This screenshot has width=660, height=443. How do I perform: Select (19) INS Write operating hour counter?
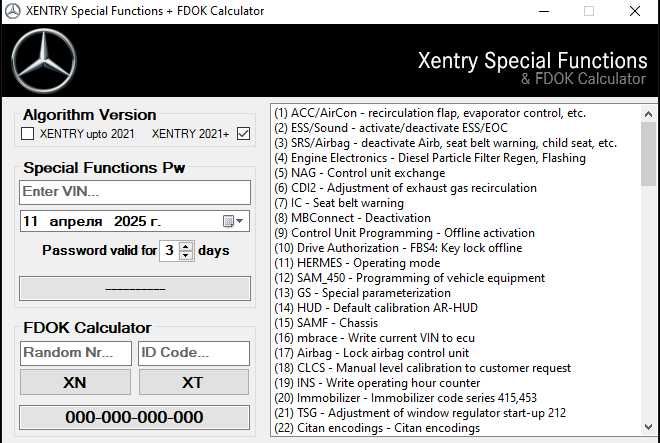click(x=377, y=383)
